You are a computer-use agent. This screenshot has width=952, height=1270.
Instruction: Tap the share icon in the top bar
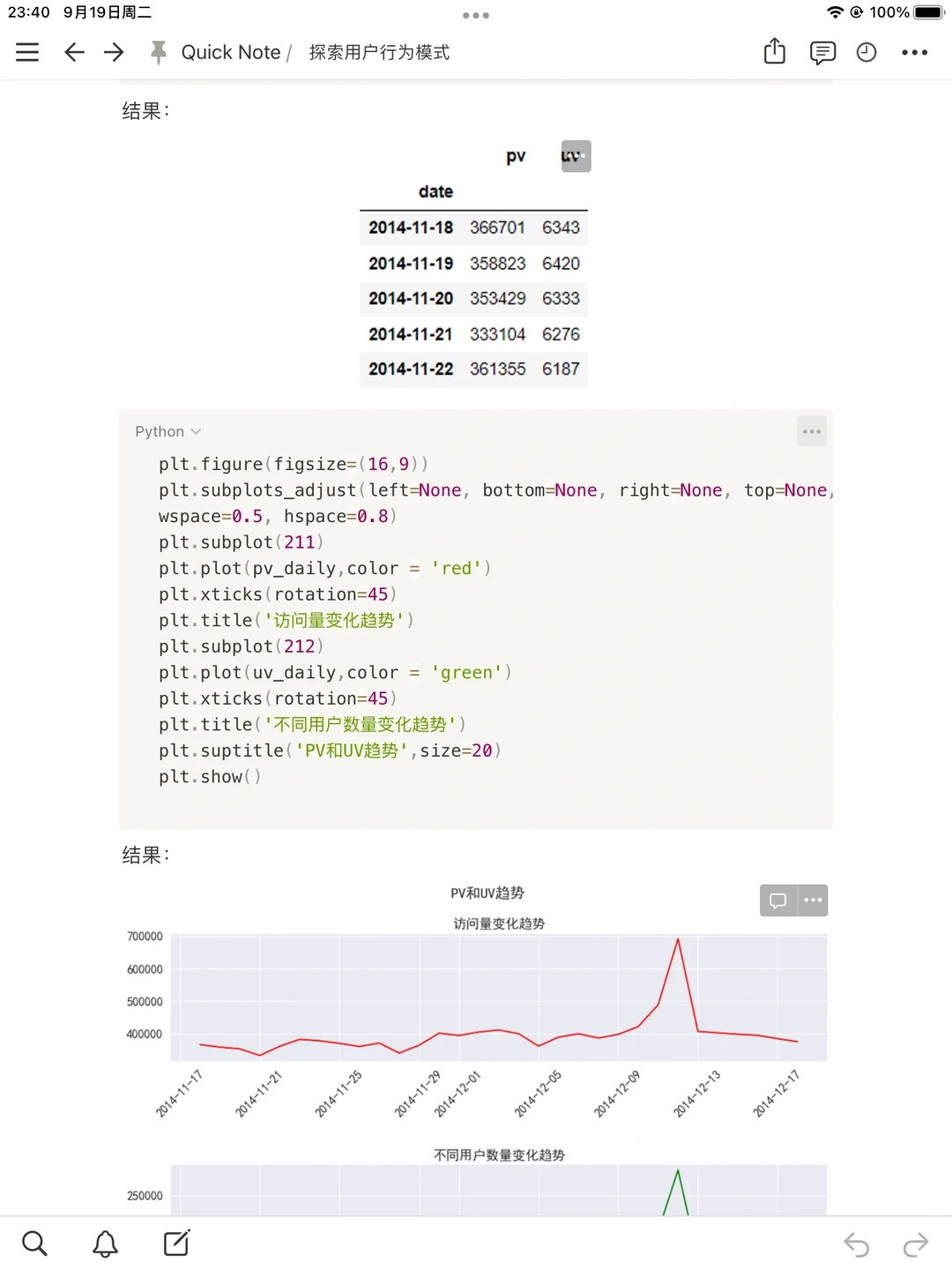tap(775, 51)
